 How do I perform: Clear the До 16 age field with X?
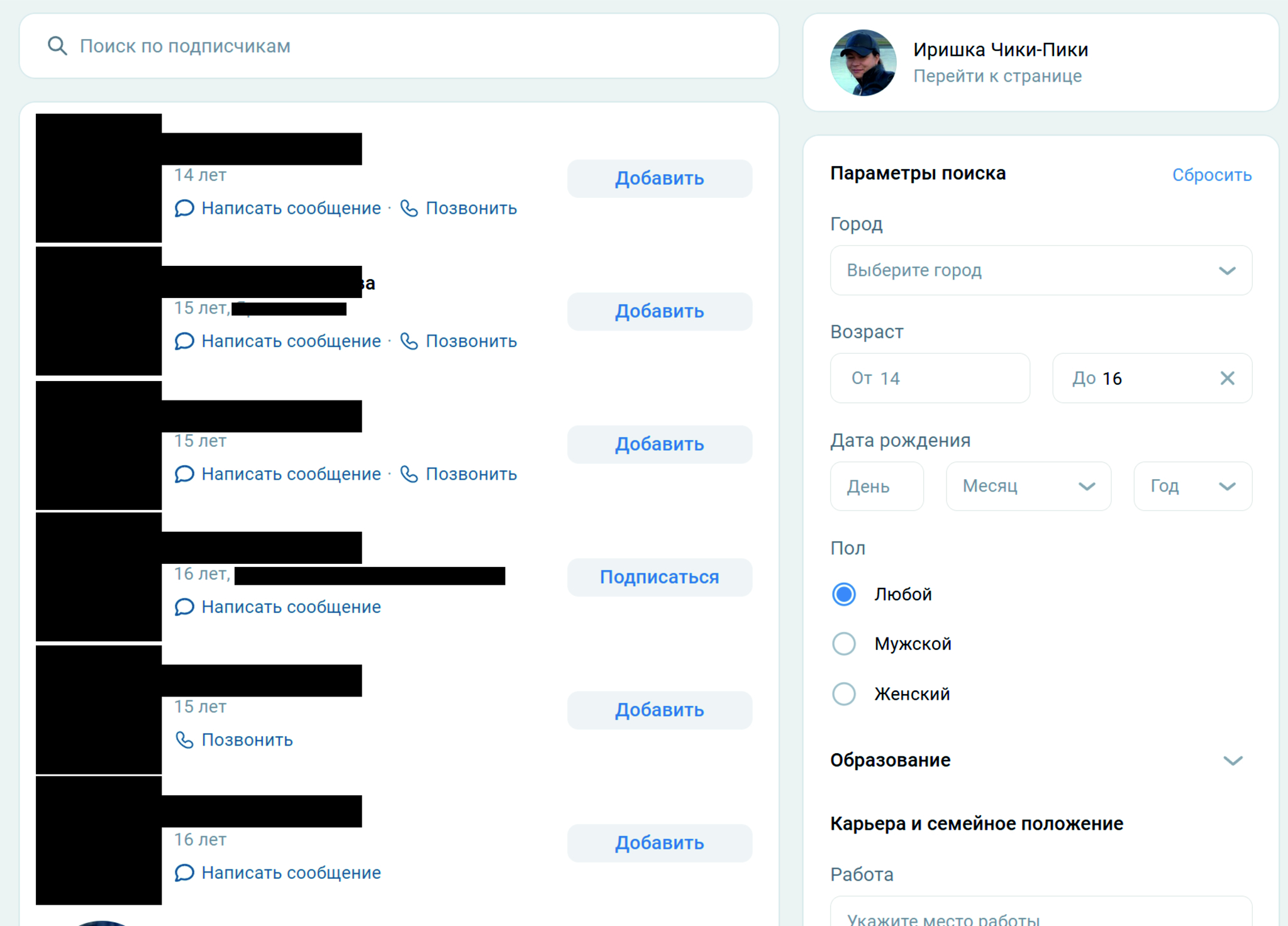pyautogui.click(x=1227, y=378)
